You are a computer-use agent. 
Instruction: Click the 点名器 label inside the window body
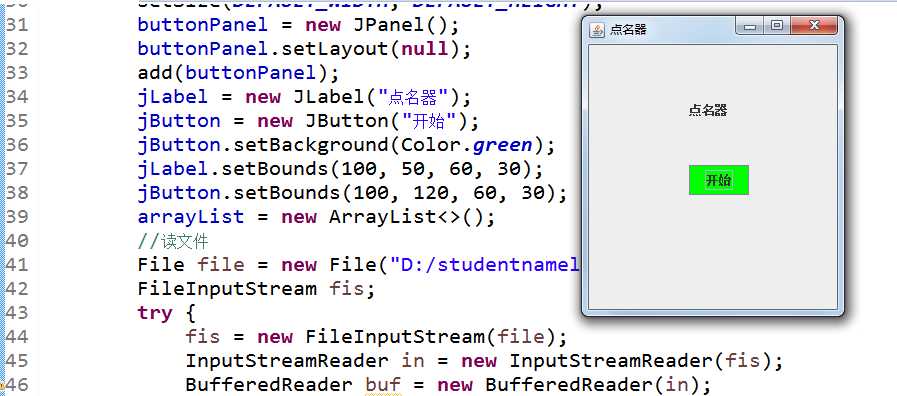[708, 110]
